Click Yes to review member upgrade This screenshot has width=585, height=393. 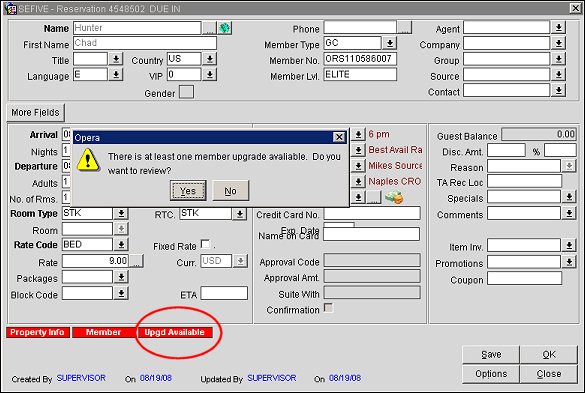[x=188, y=191]
